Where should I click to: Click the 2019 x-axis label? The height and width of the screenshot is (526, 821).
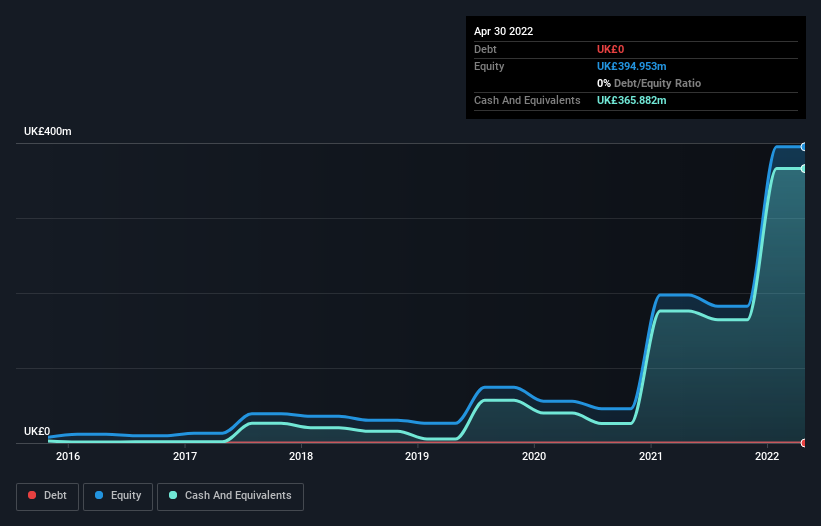tap(417, 456)
